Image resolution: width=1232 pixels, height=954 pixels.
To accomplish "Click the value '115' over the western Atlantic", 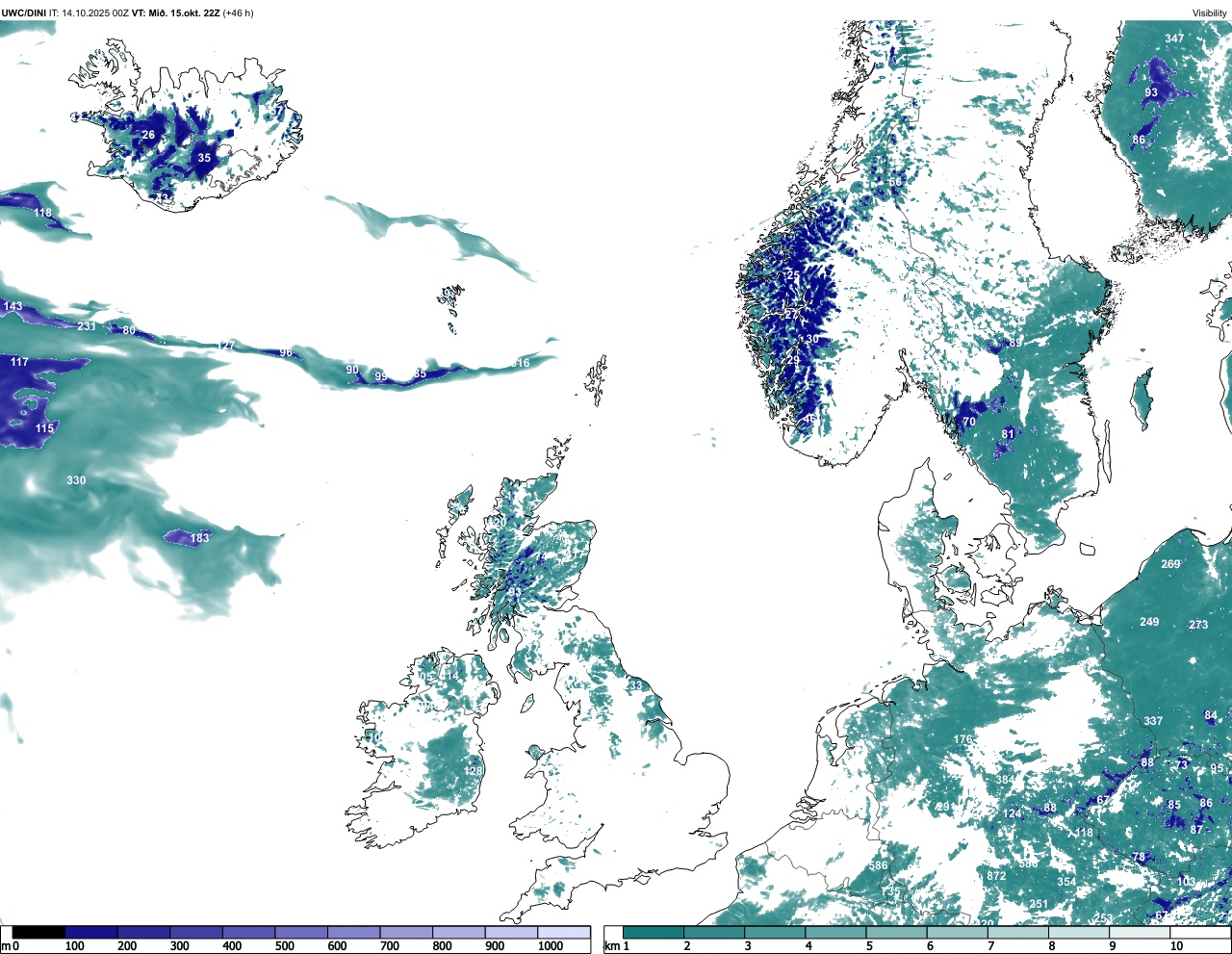I will pyautogui.click(x=44, y=428).
